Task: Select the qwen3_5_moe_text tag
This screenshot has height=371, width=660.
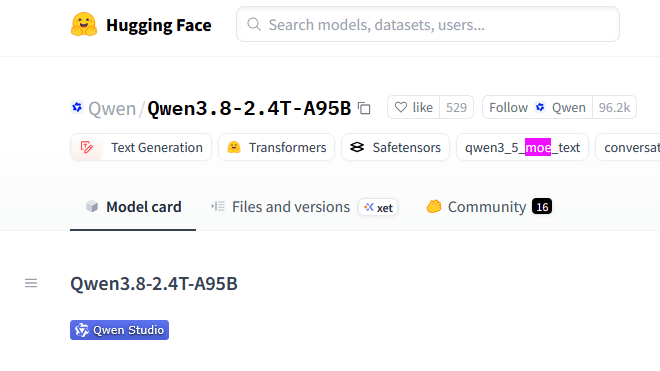Action: [x=522, y=147]
